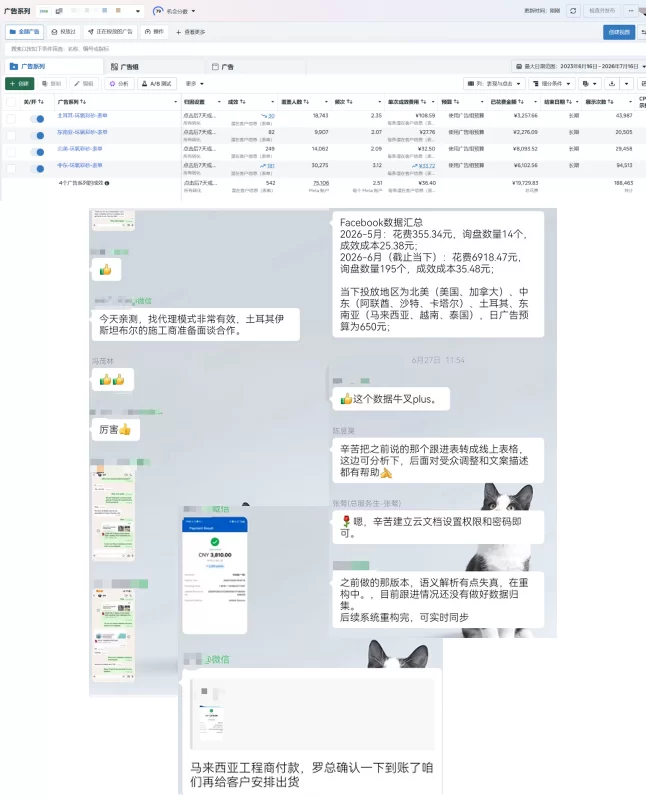The height and width of the screenshot is (800, 646).
Task: Click the ¥19,729.83 total spend value
Action: 525,183
